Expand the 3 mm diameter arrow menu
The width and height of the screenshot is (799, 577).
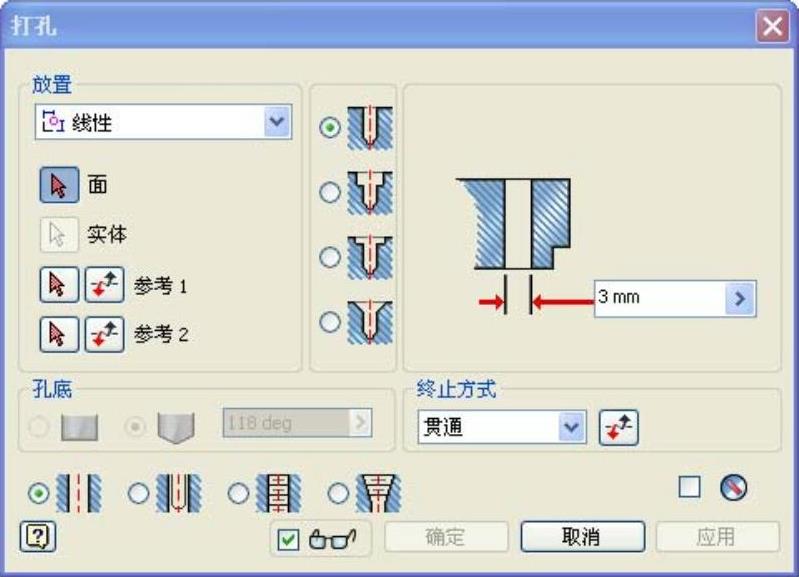pos(740,298)
